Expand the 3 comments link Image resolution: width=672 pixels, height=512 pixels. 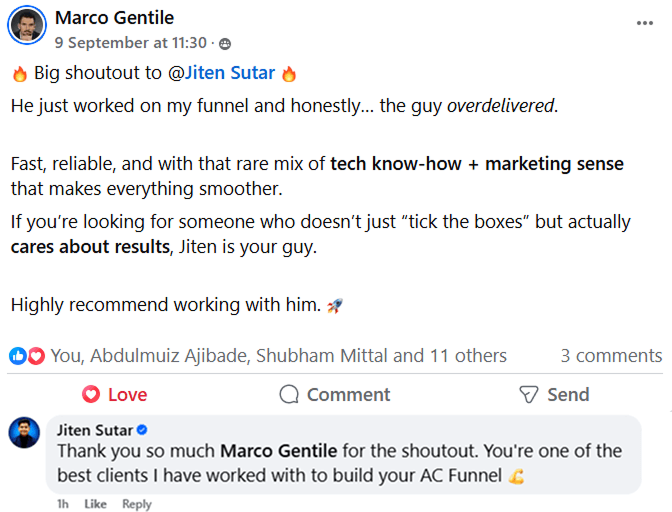610,356
